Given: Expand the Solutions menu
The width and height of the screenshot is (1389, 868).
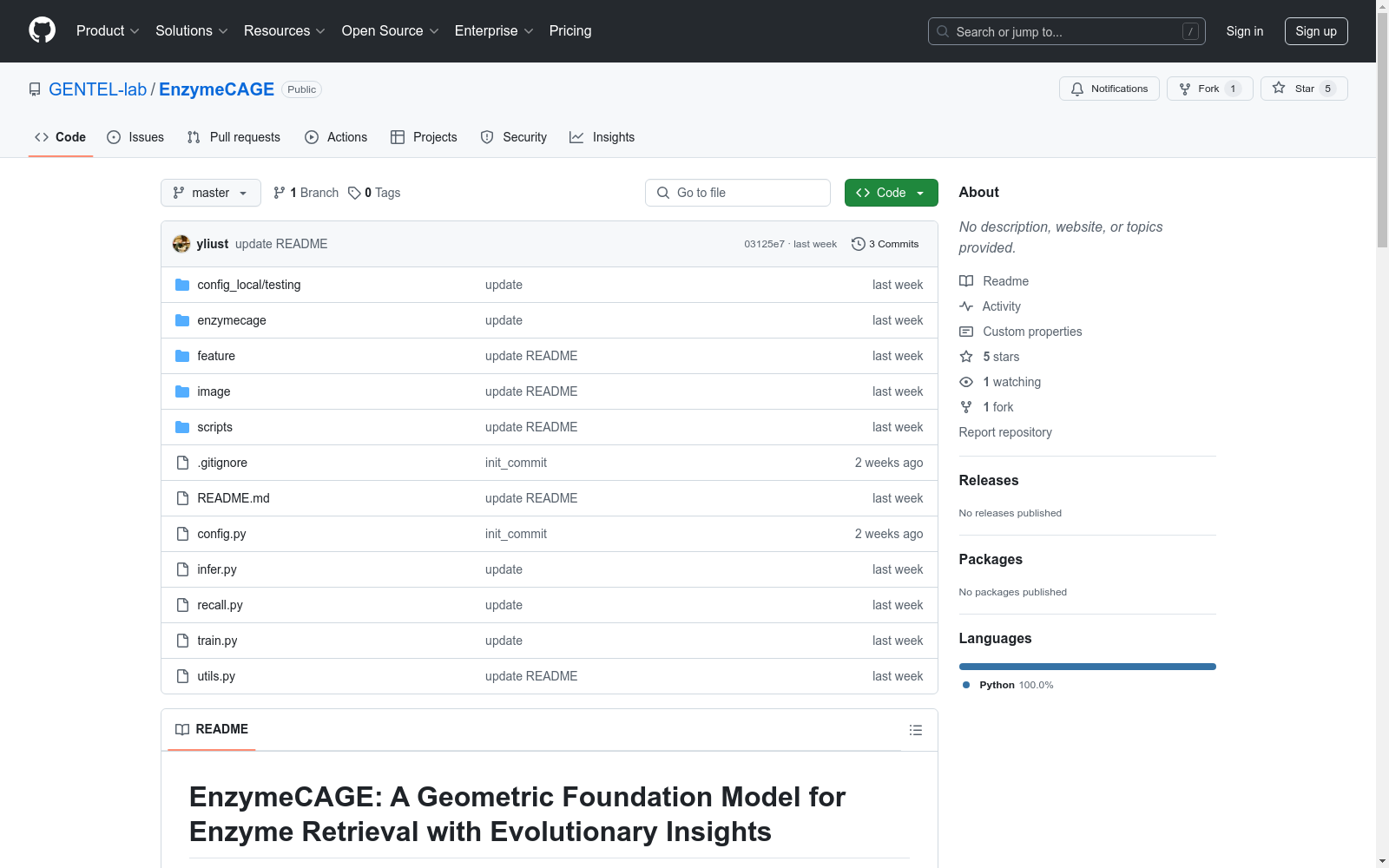Looking at the screenshot, I should click(x=192, y=31).
